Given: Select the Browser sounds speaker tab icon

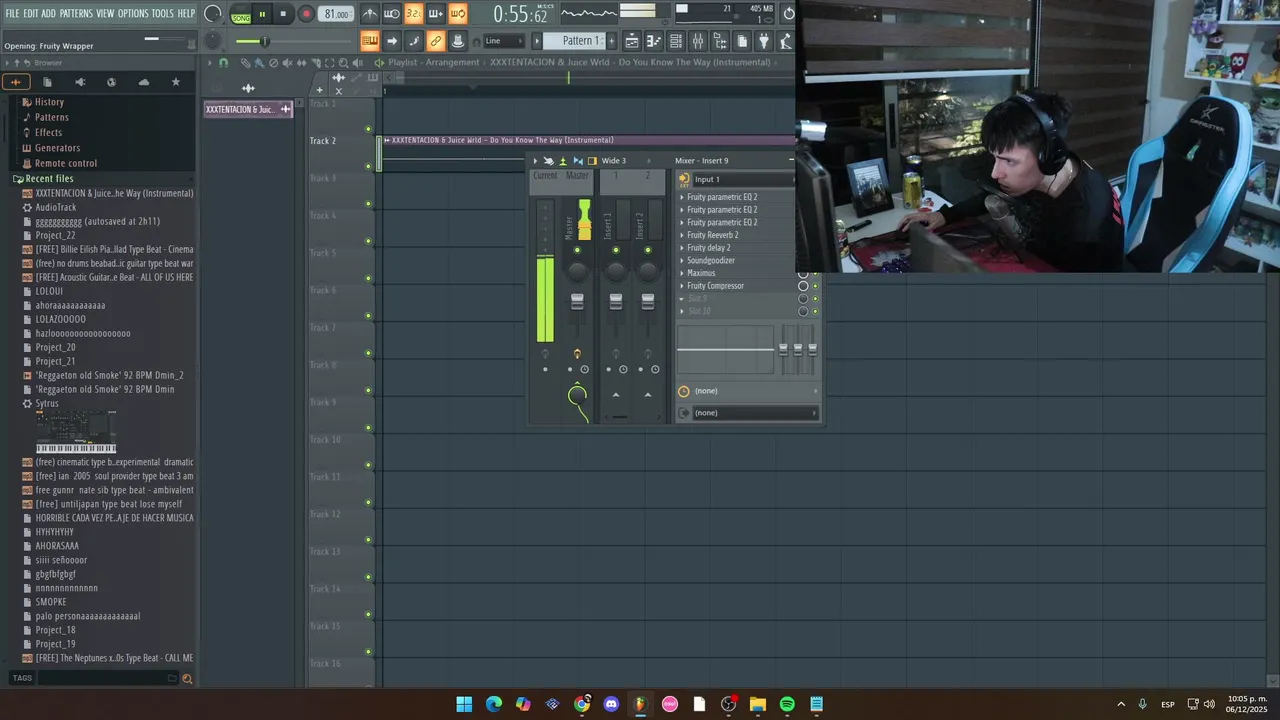Looking at the screenshot, I should [x=80, y=82].
